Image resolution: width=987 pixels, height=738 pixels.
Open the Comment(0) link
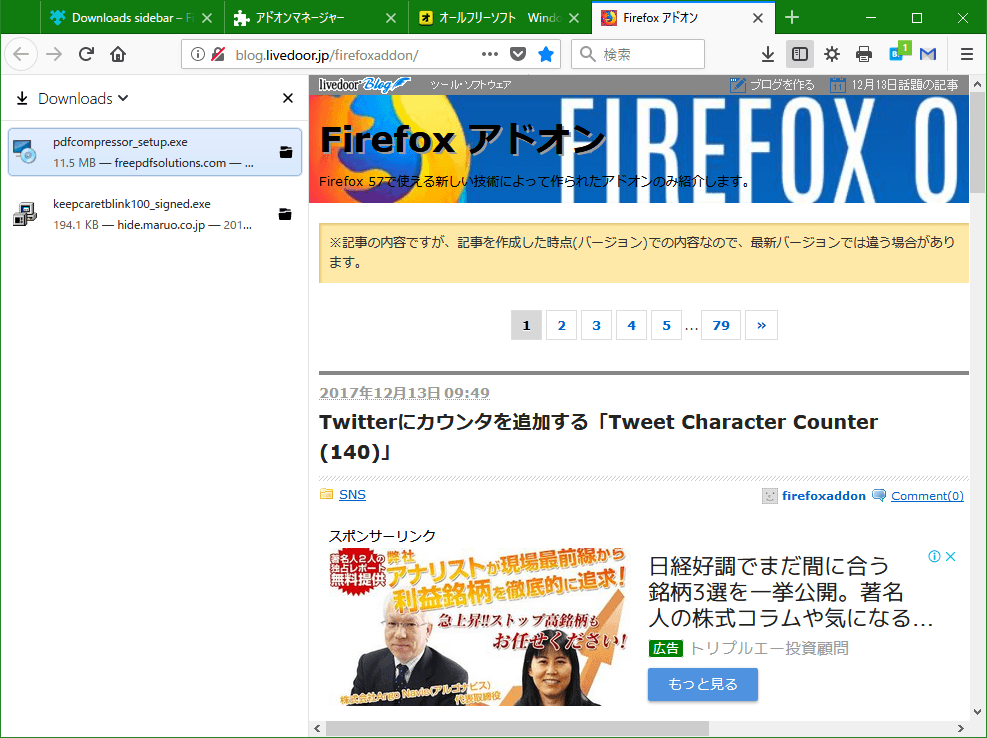click(x=927, y=496)
